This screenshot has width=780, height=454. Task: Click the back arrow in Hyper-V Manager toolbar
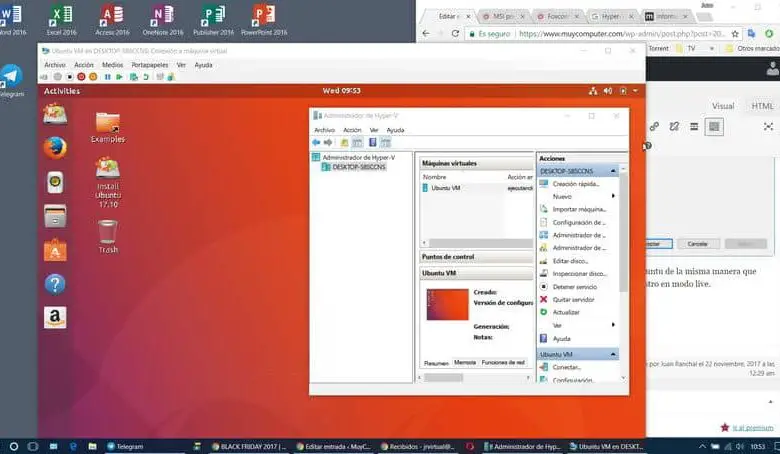pos(316,143)
